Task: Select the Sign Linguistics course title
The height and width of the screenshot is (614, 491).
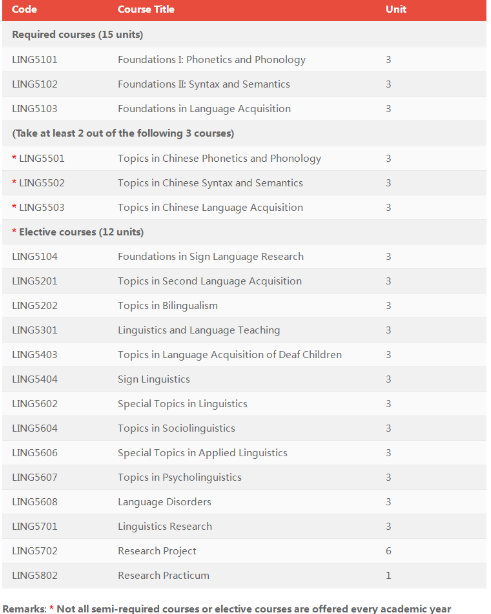Action: (x=153, y=379)
